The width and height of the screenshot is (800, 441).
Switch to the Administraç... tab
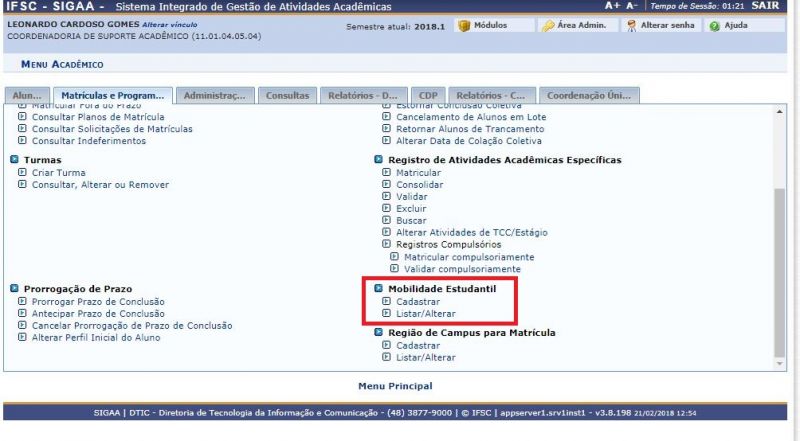(x=215, y=96)
